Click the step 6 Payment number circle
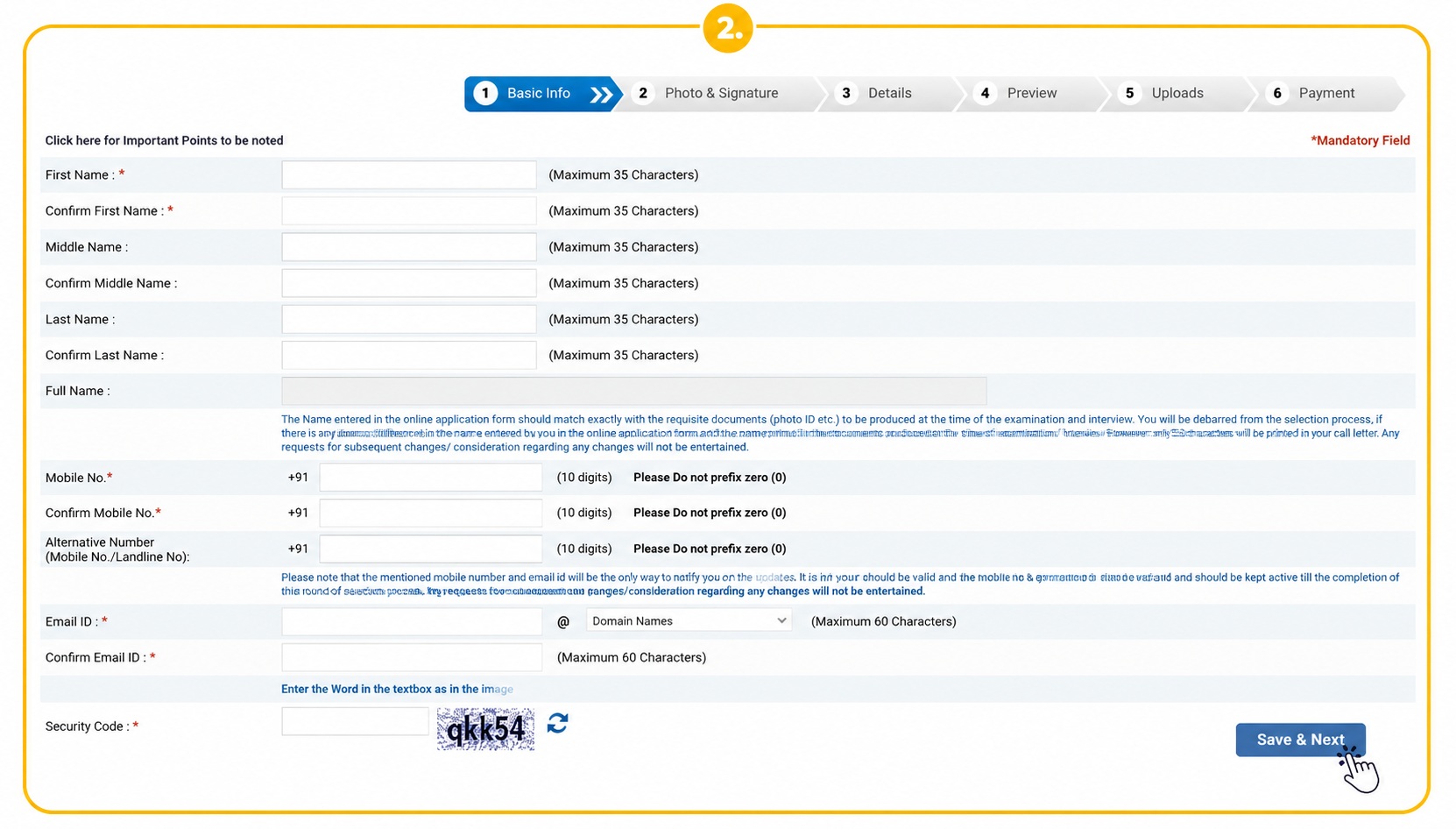This screenshot has height=829, width=1456. [x=1277, y=93]
